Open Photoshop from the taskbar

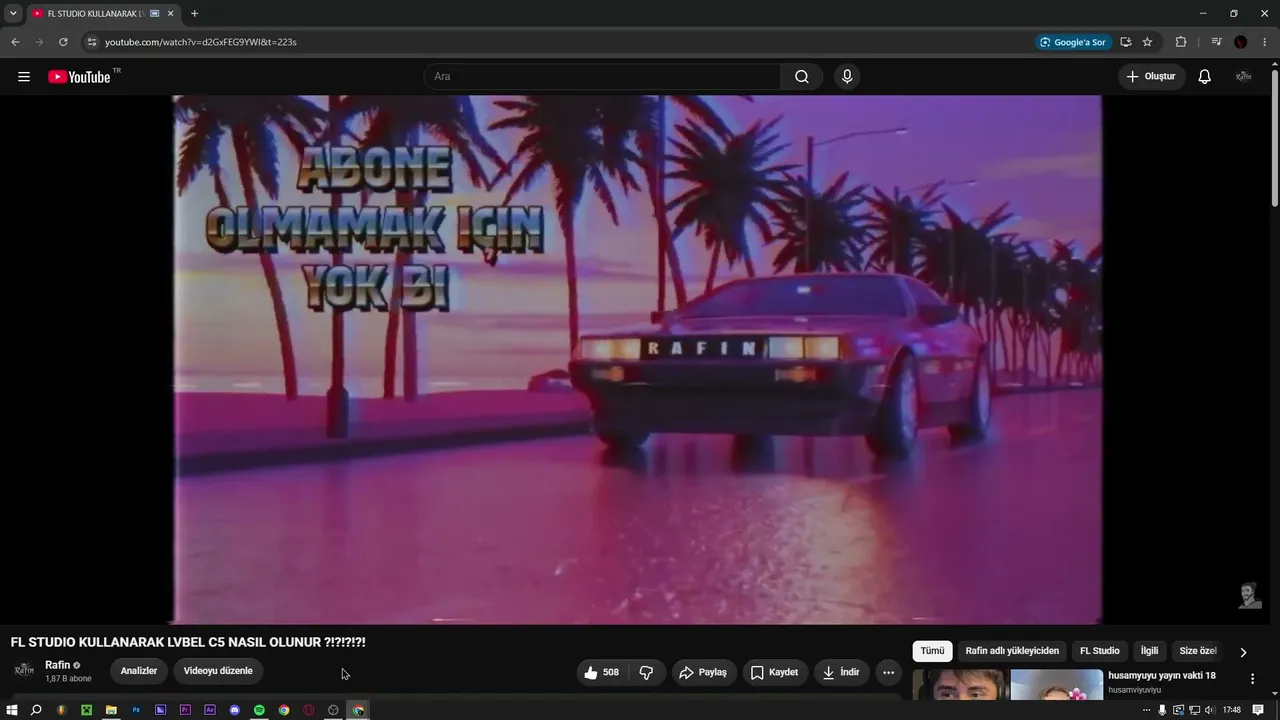[136, 710]
